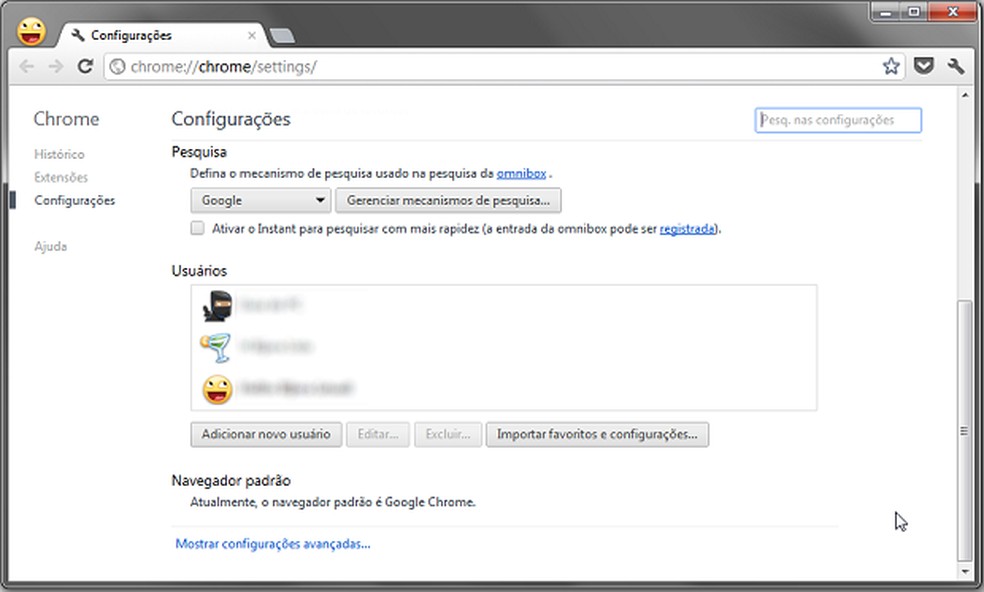The width and height of the screenshot is (984, 592).
Task: Click the forward navigation arrow
Action: [x=55, y=65]
